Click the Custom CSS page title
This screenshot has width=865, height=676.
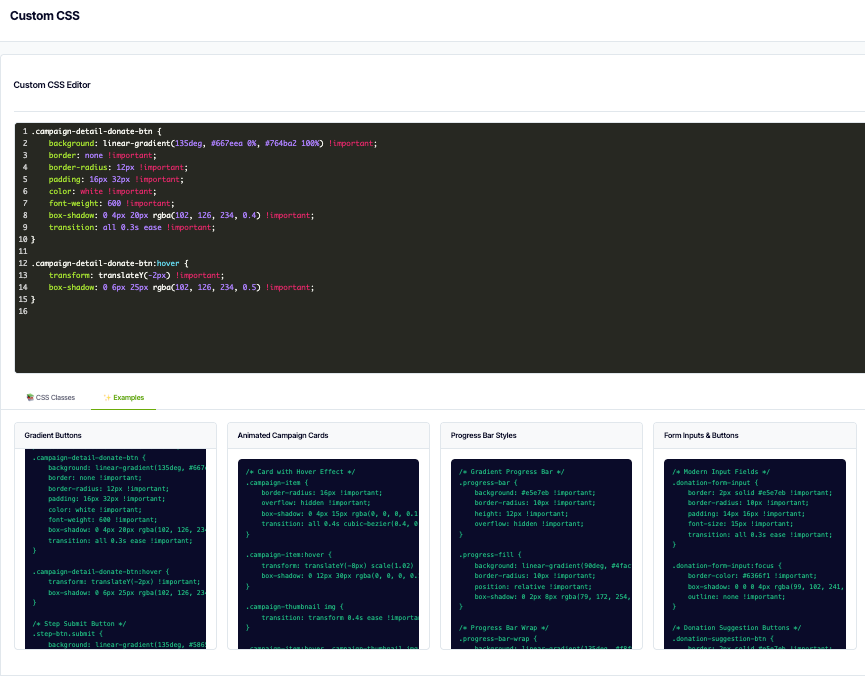tap(44, 15)
